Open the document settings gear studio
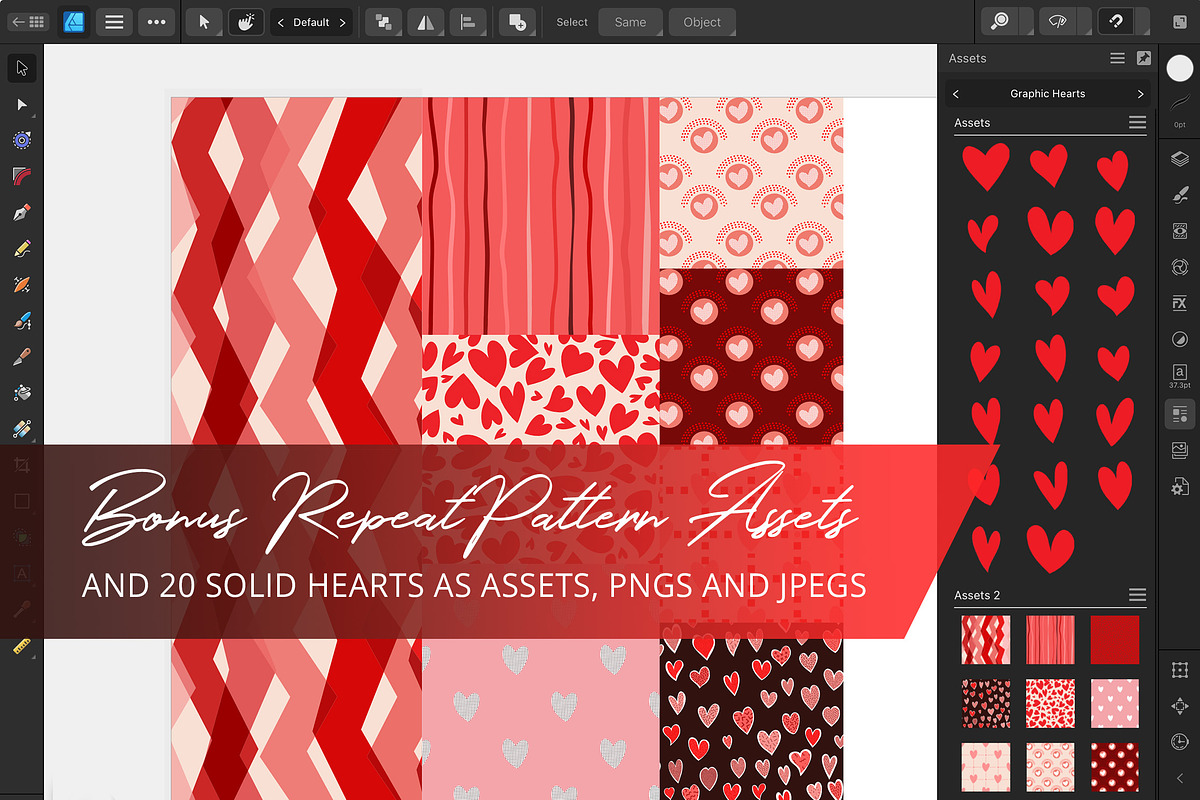The height and width of the screenshot is (800, 1200). click(x=1180, y=486)
